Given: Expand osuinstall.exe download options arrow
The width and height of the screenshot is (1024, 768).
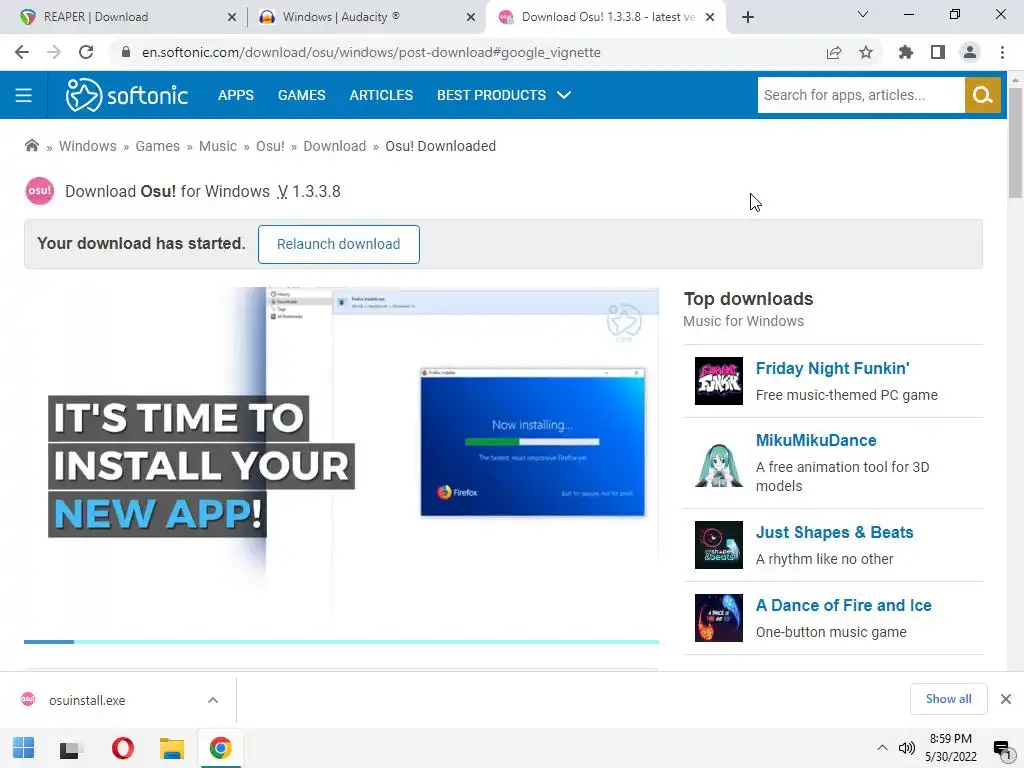Looking at the screenshot, I should tap(213, 700).
